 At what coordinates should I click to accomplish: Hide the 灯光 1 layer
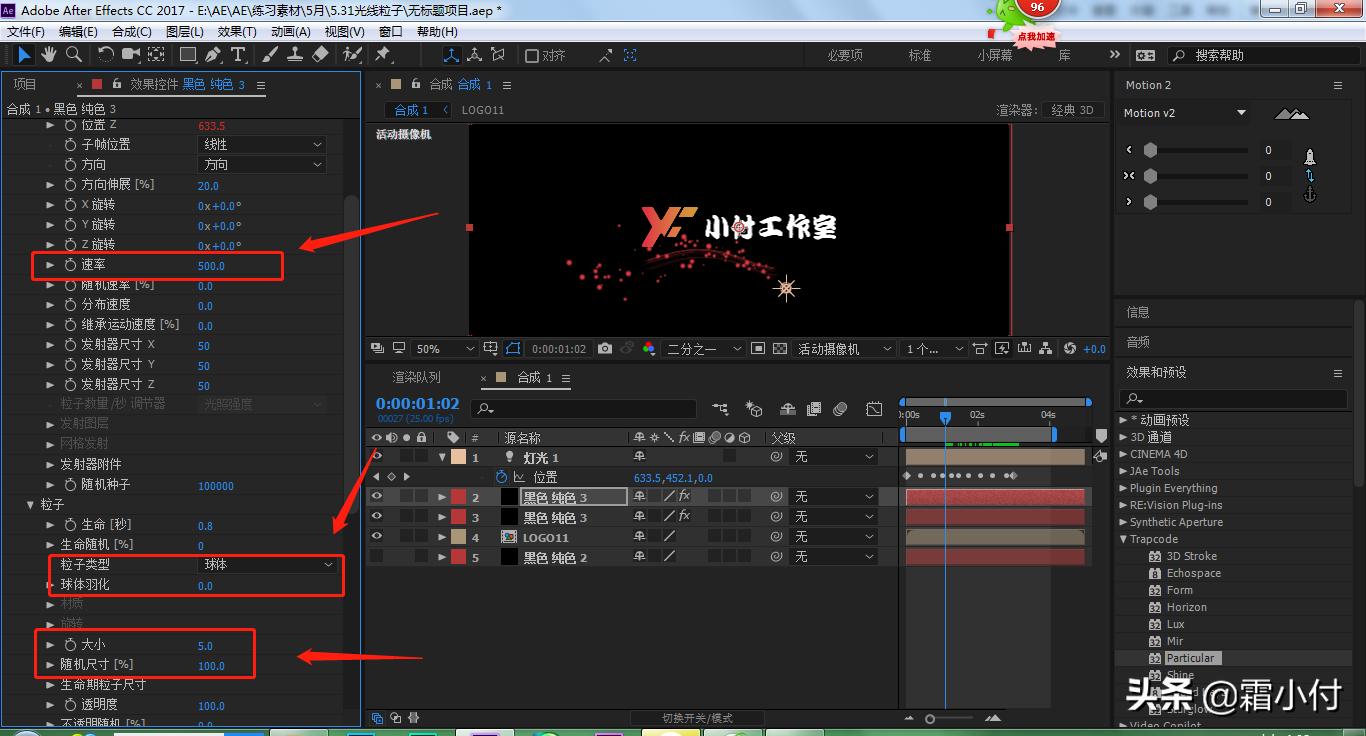(x=377, y=456)
